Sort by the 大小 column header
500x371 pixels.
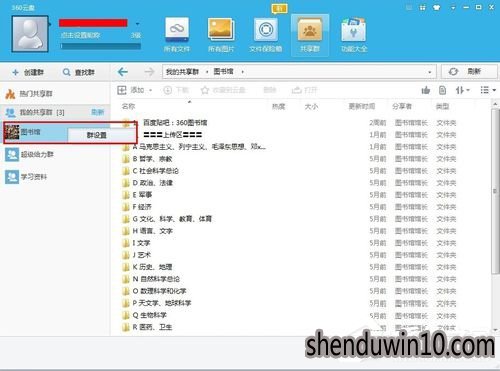click(311, 106)
